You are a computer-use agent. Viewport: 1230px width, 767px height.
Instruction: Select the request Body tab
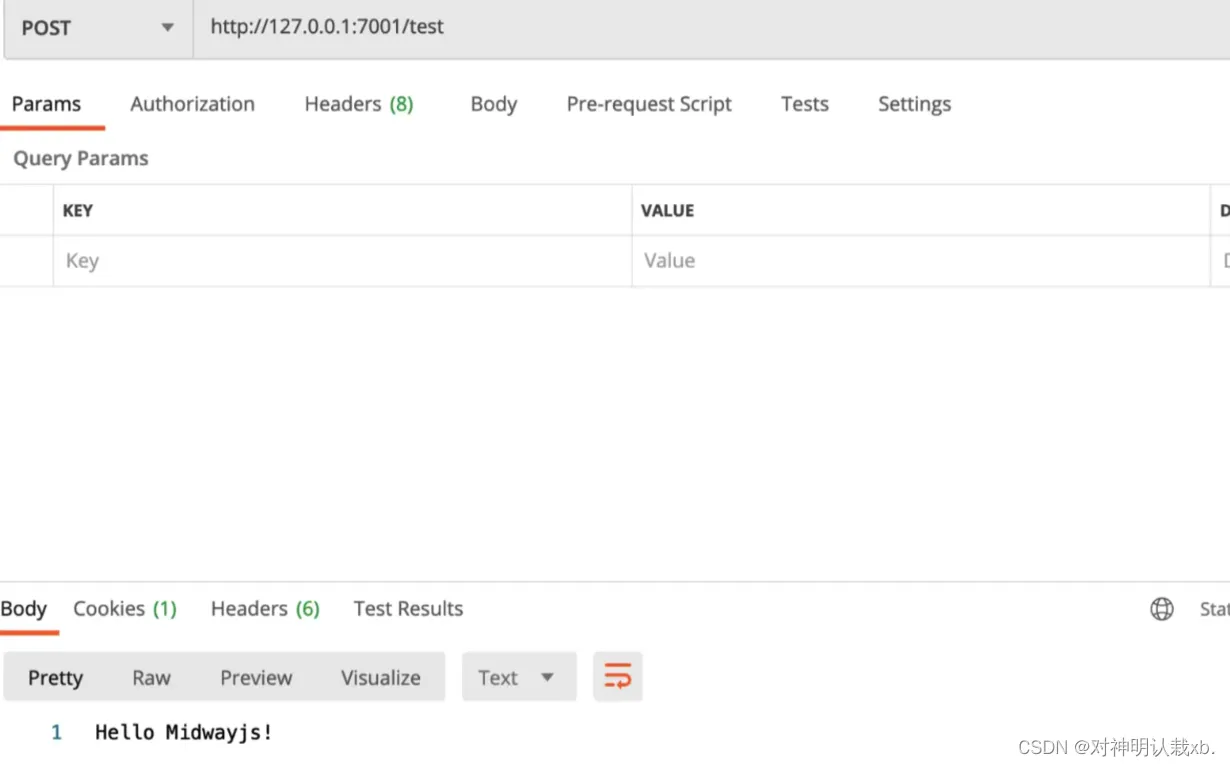(494, 104)
